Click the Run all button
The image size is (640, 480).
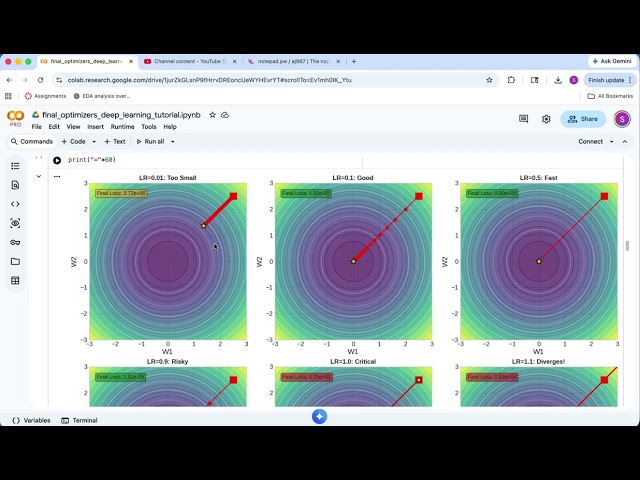coord(151,142)
